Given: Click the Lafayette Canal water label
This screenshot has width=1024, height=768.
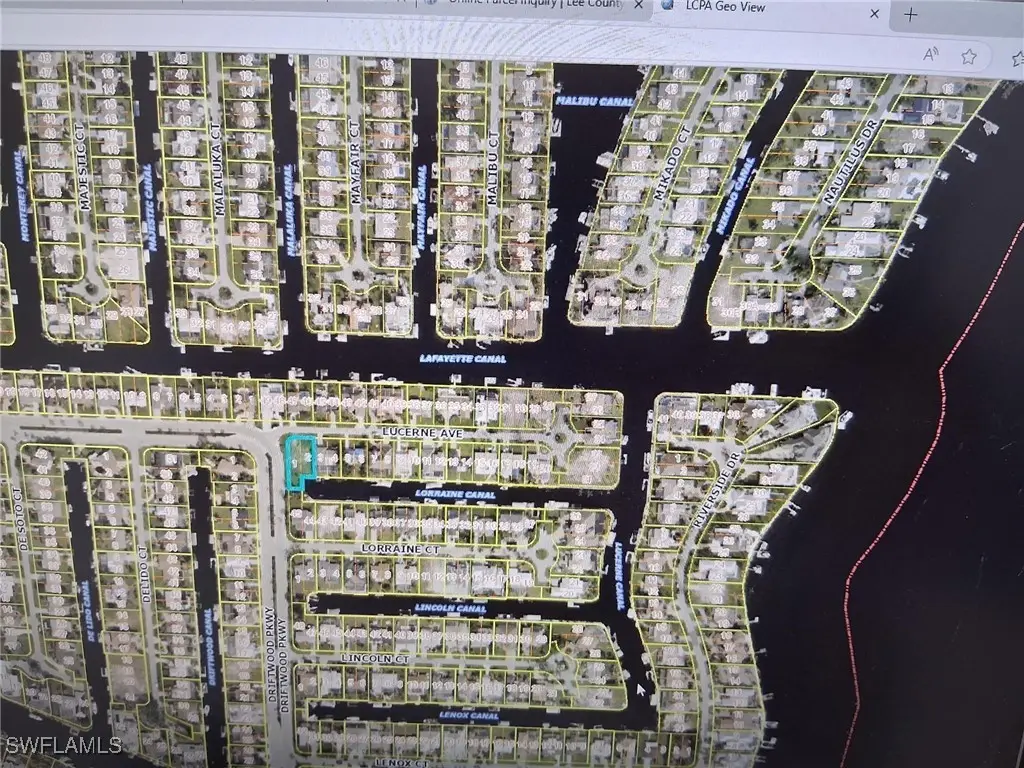Looking at the screenshot, I should (461, 358).
